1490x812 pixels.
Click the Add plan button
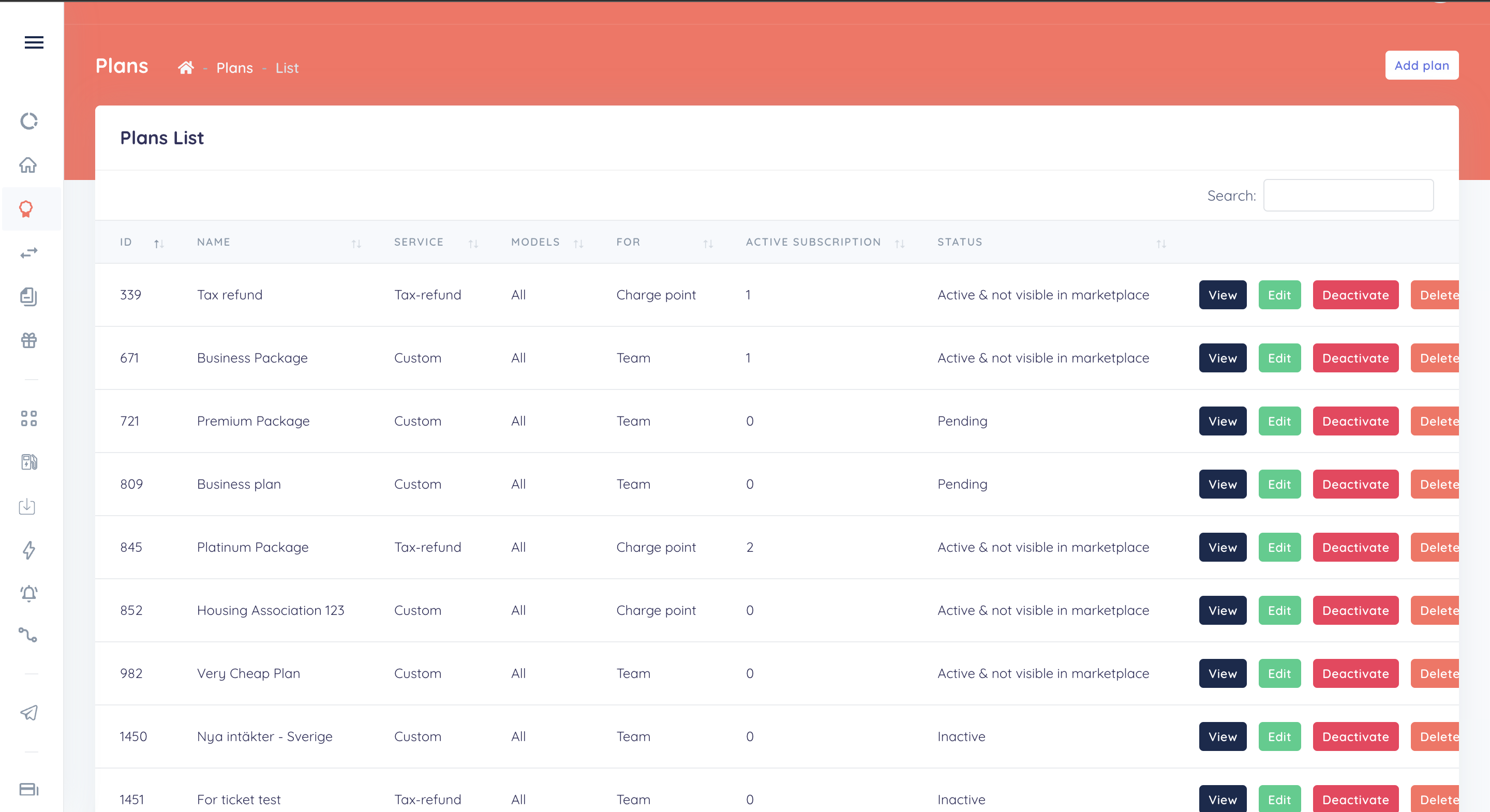(x=1421, y=65)
